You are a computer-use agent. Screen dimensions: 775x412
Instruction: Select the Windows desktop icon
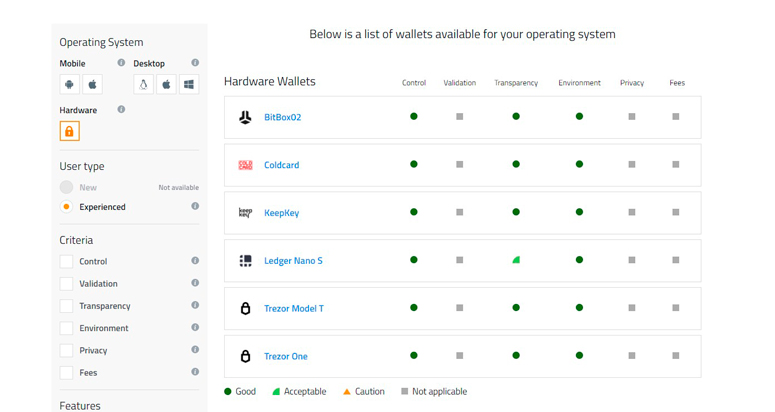coord(189,85)
